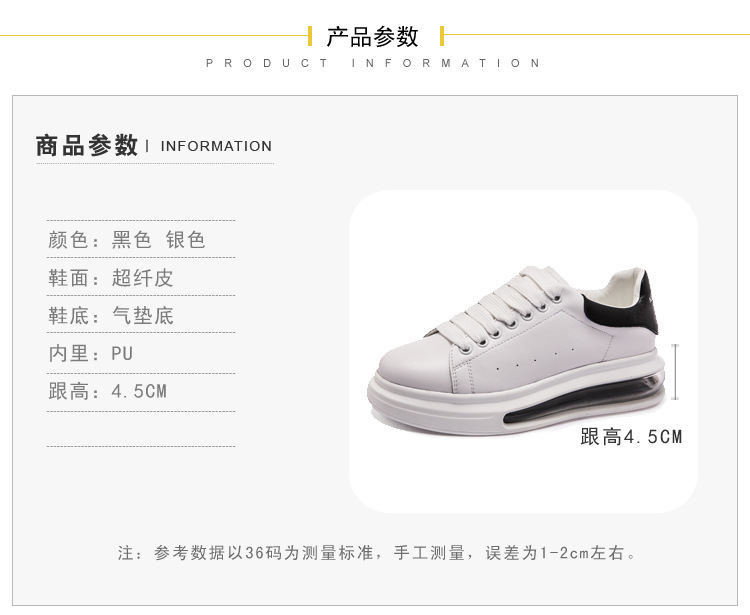Click the PRODUCT INFORMATION subtitle text
Image resolution: width=750 pixels, height=615 pixels.
[373, 63]
